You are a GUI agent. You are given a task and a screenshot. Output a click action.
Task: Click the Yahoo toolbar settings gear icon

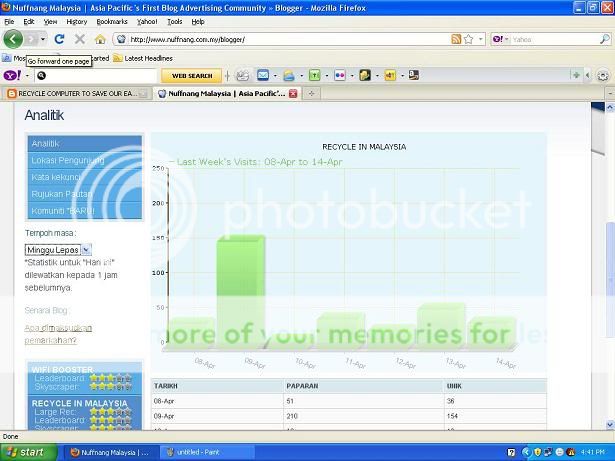[x=603, y=75]
